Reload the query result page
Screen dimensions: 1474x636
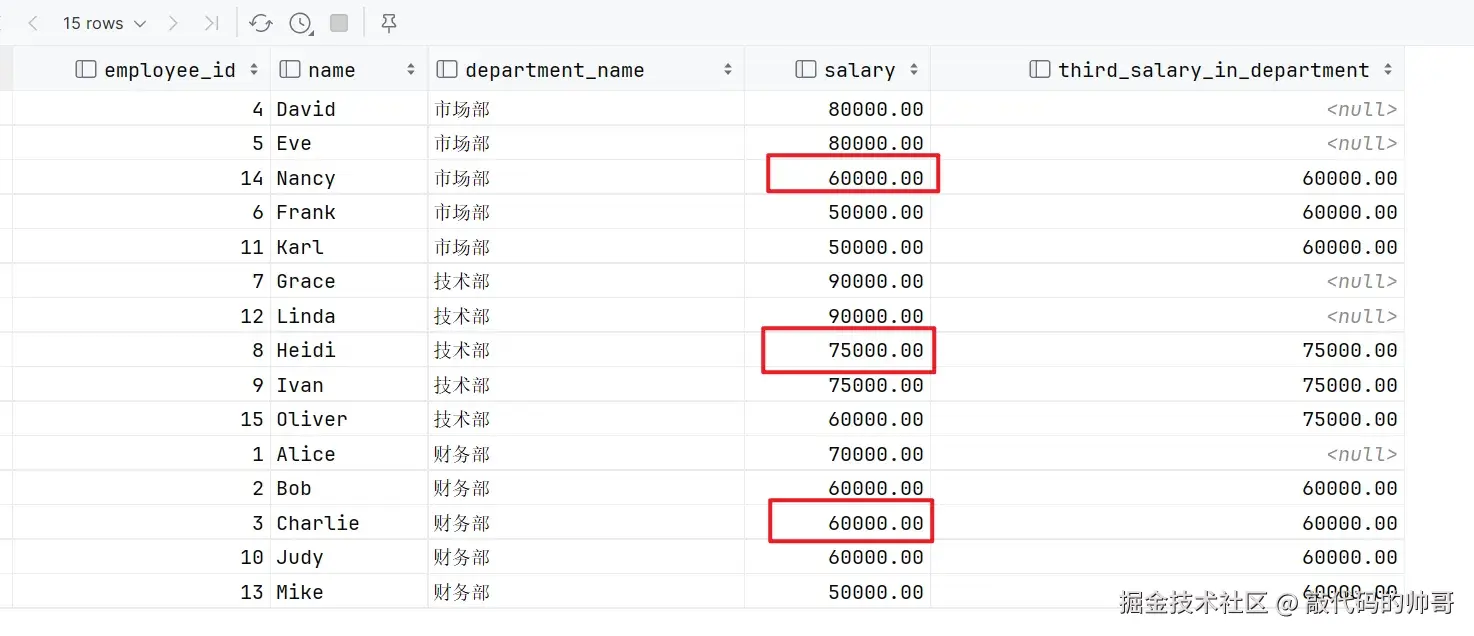click(x=260, y=23)
